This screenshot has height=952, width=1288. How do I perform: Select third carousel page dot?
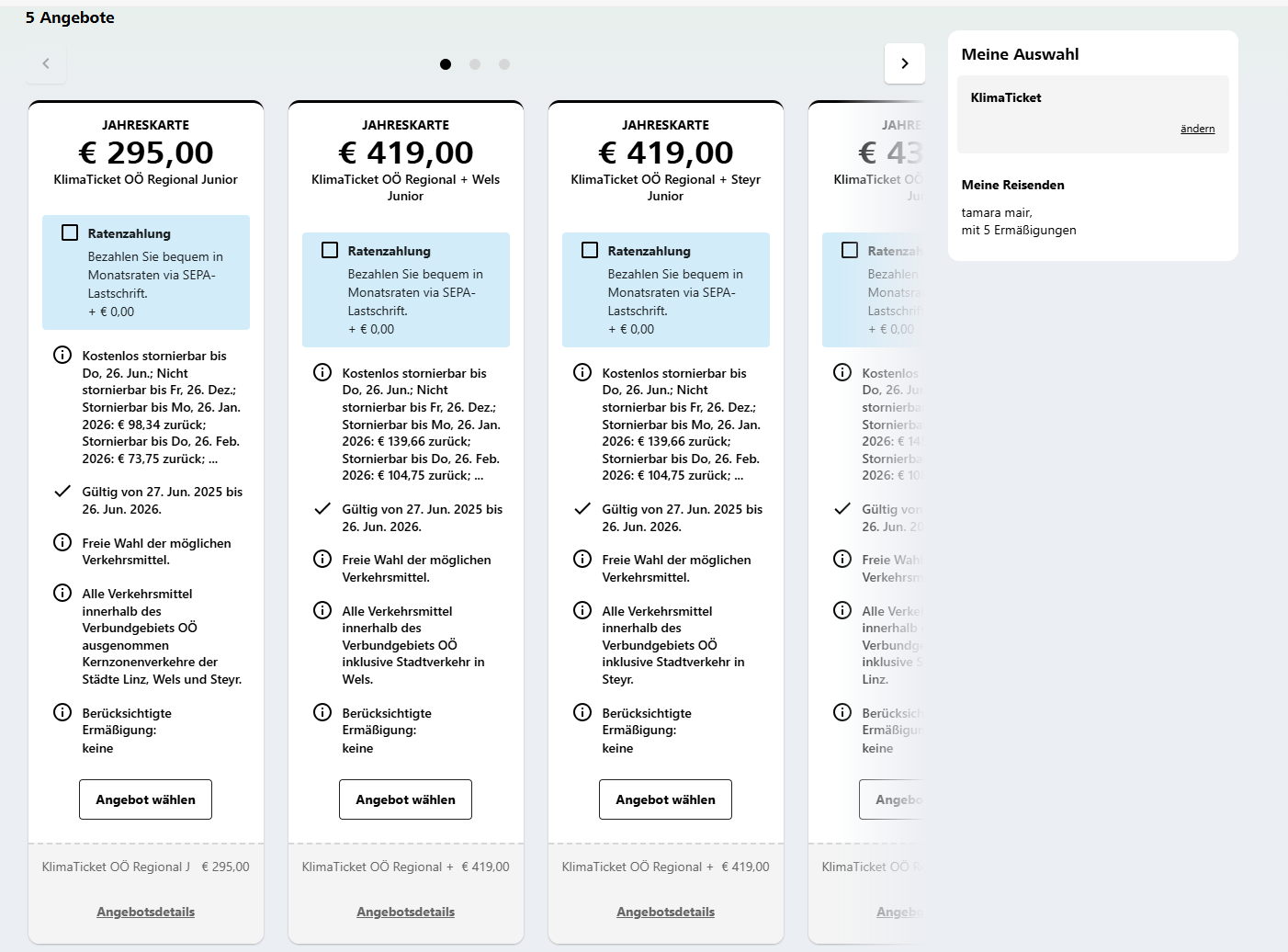click(504, 64)
